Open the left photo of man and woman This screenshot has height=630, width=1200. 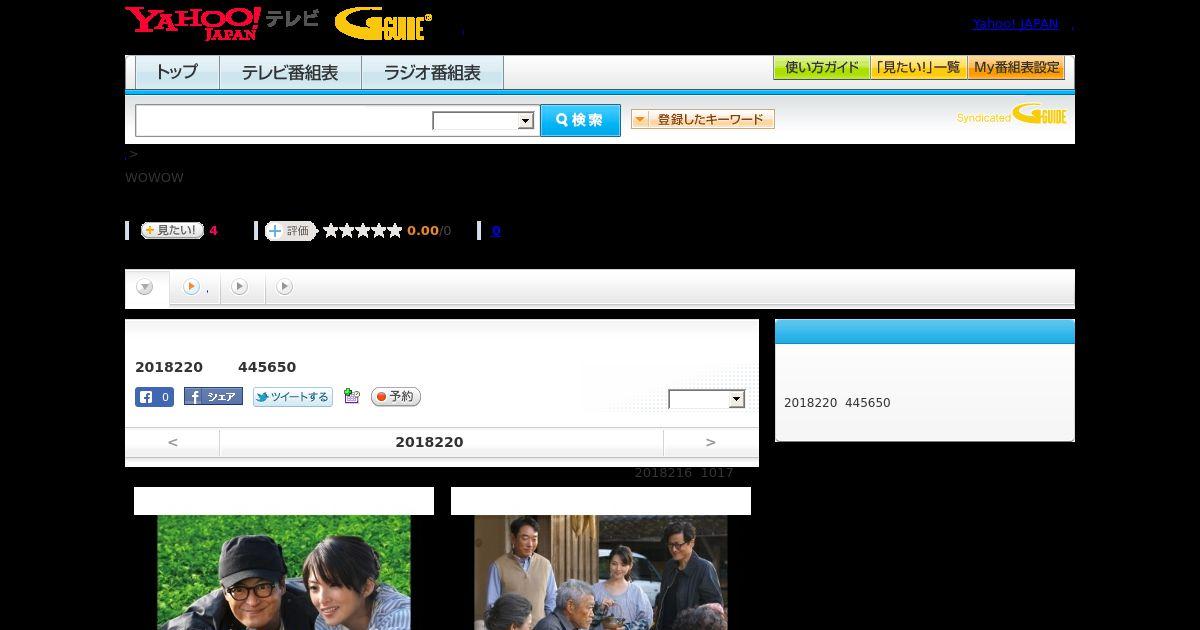tap(284, 572)
